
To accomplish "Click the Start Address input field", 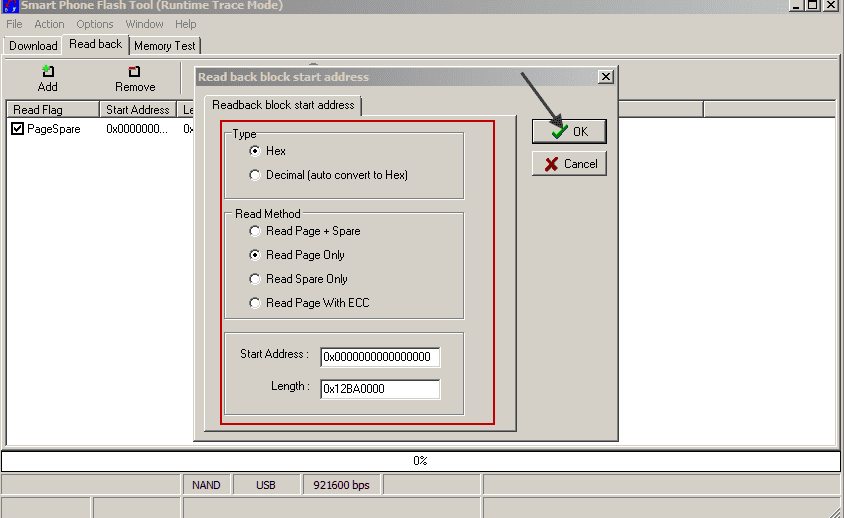I will tap(380, 357).
